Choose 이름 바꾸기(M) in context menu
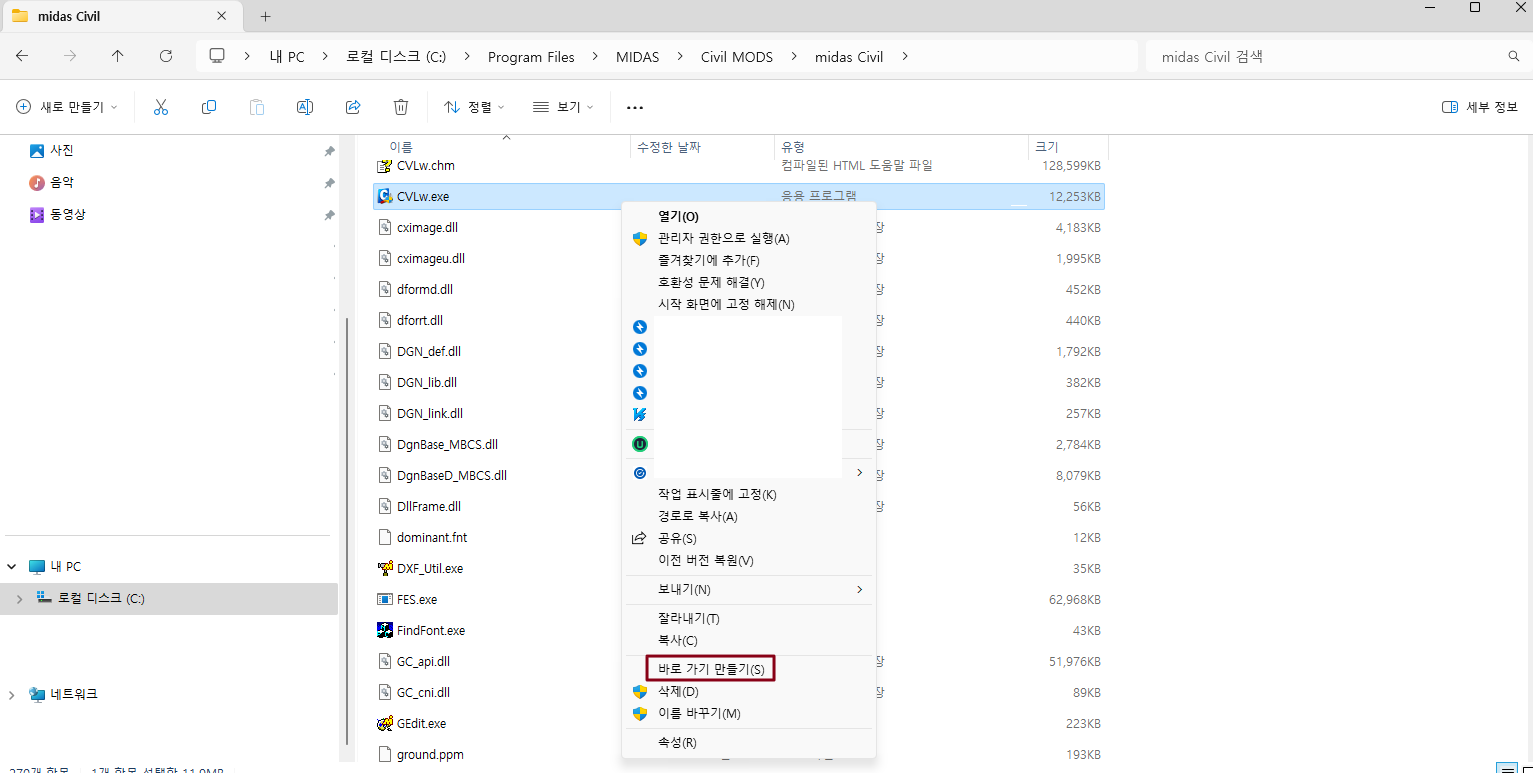 click(750, 713)
